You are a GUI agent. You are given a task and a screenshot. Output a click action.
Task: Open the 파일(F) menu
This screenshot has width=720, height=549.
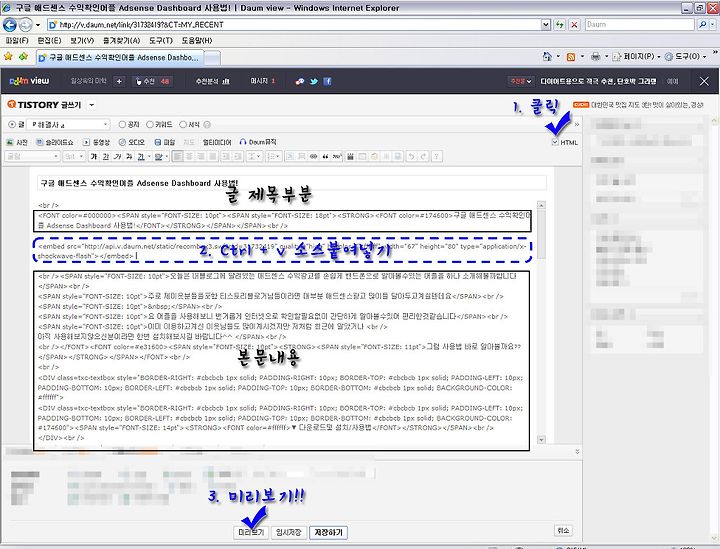point(17,40)
